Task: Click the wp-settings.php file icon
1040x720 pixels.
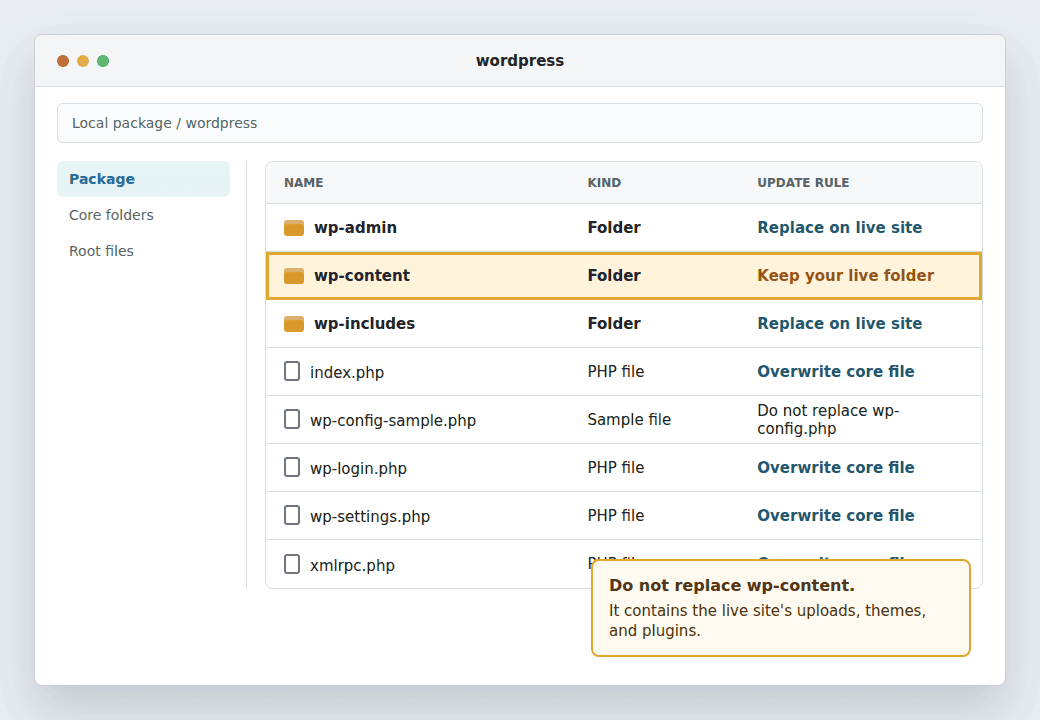Action: [x=292, y=515]
